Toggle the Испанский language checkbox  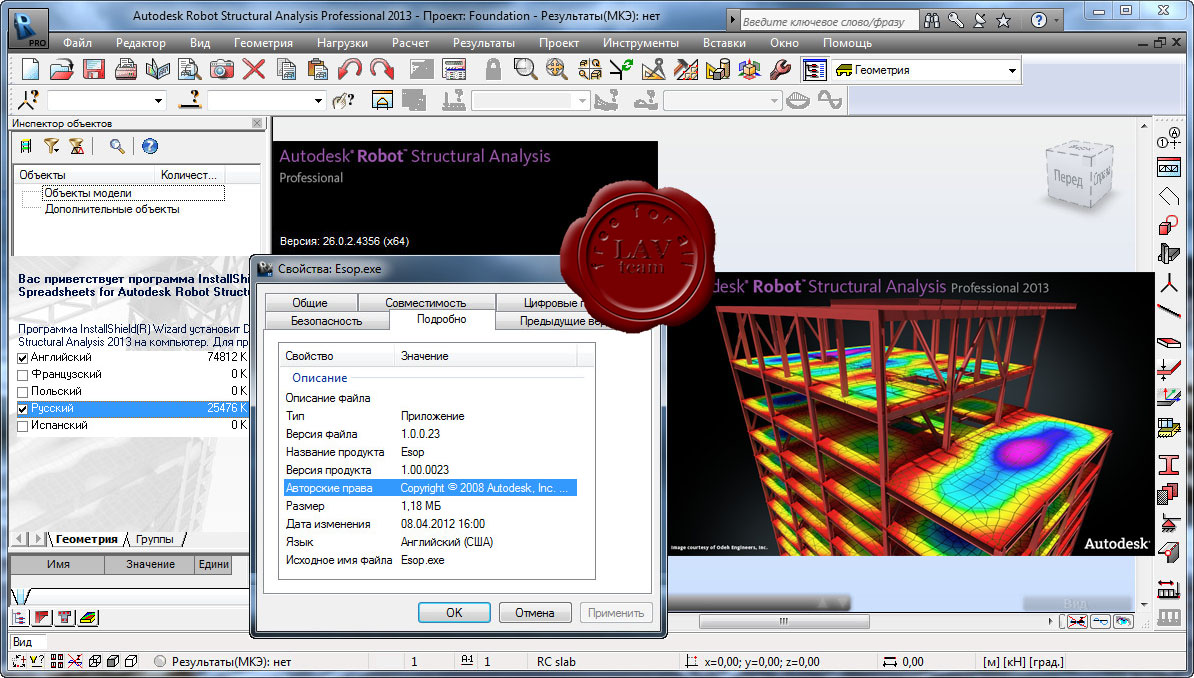point(23,426)
